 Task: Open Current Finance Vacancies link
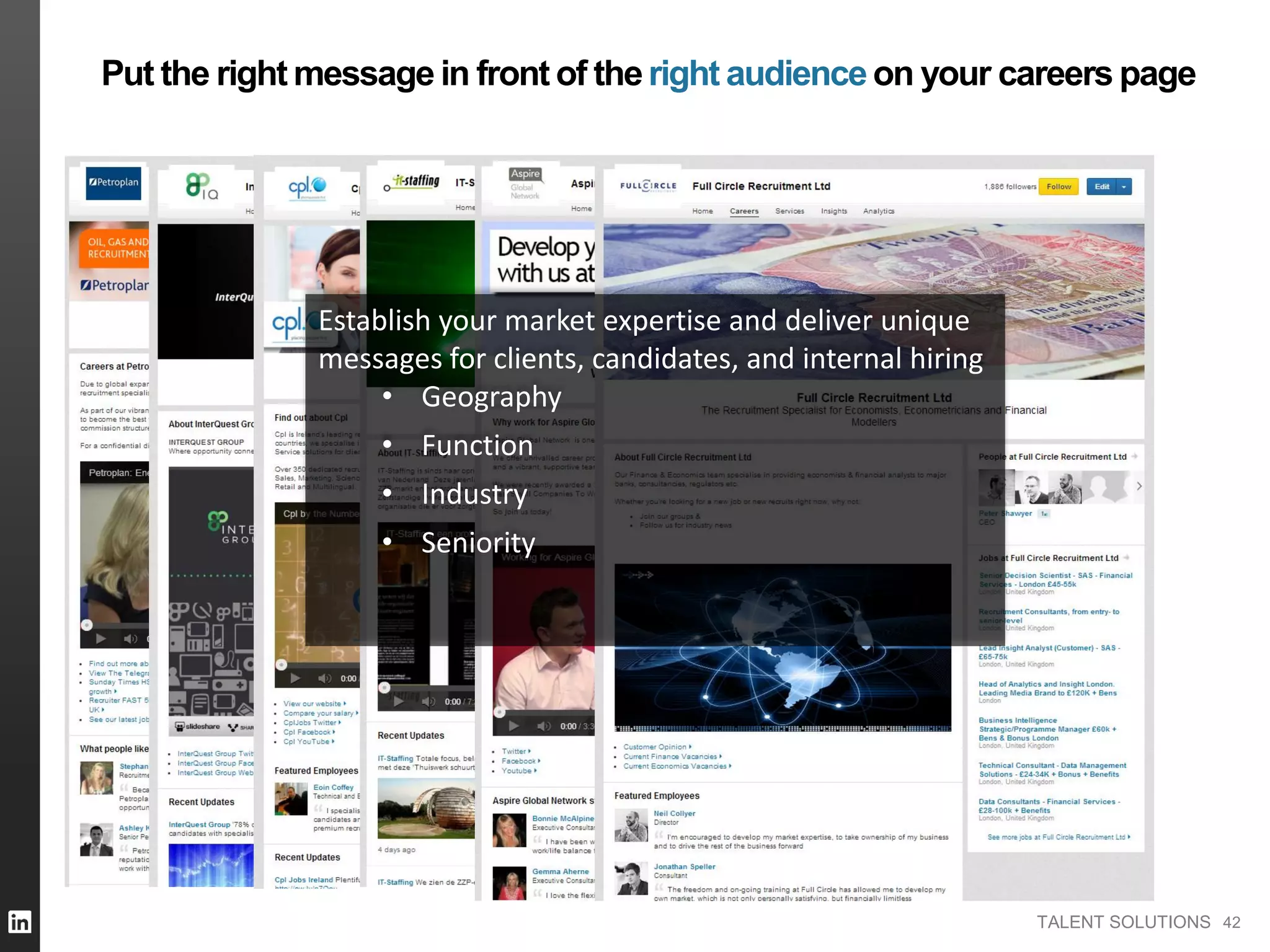point(673,757)
